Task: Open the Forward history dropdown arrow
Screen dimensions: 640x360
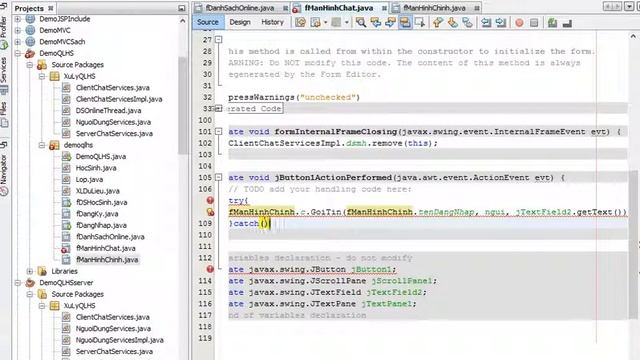Action: 347,23
